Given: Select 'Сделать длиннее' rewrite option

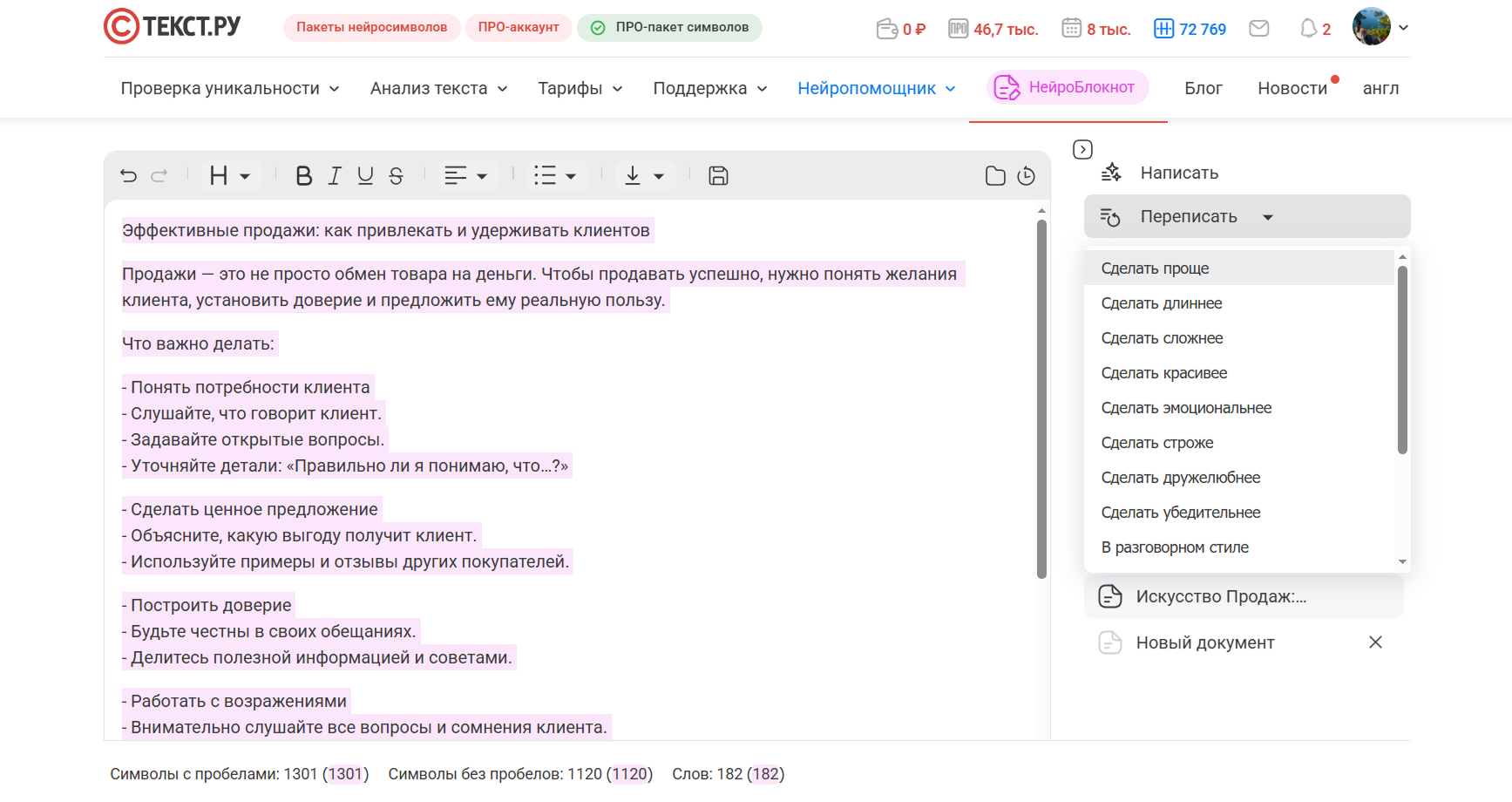Looking at the screenshot, I should pos(1162,303).
